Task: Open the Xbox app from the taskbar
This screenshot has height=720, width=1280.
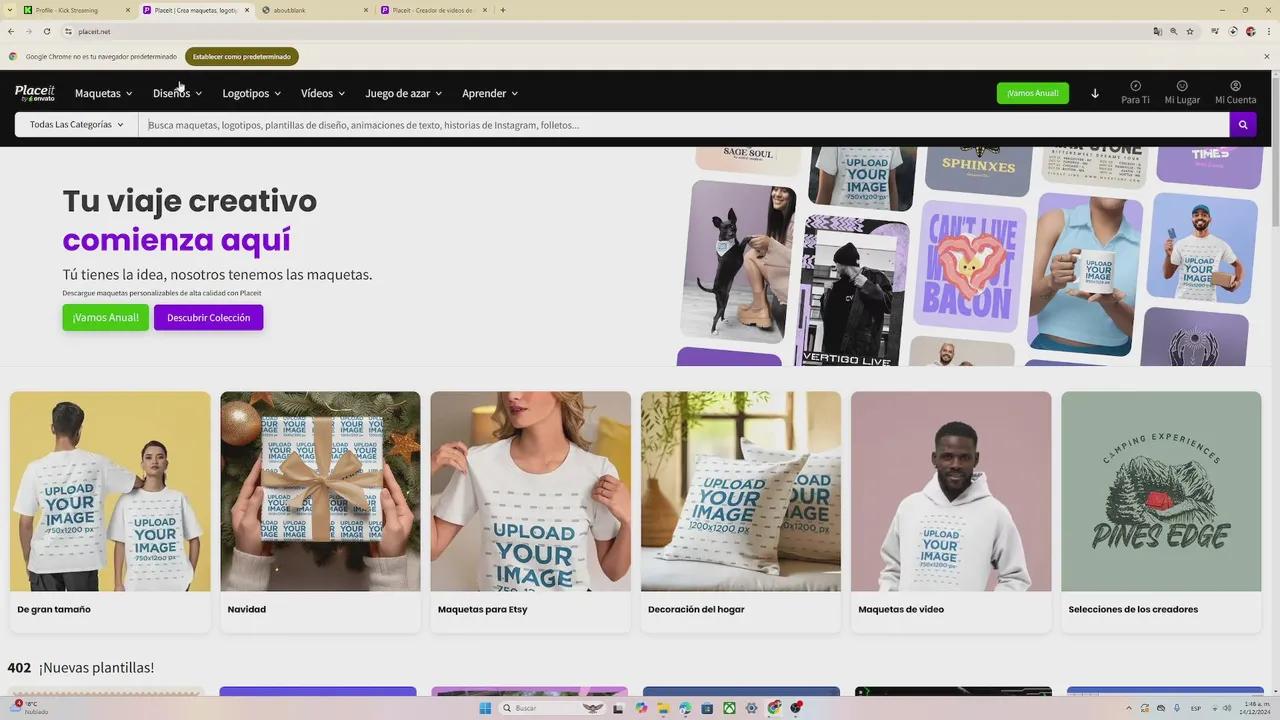Action: coord(730,708)
